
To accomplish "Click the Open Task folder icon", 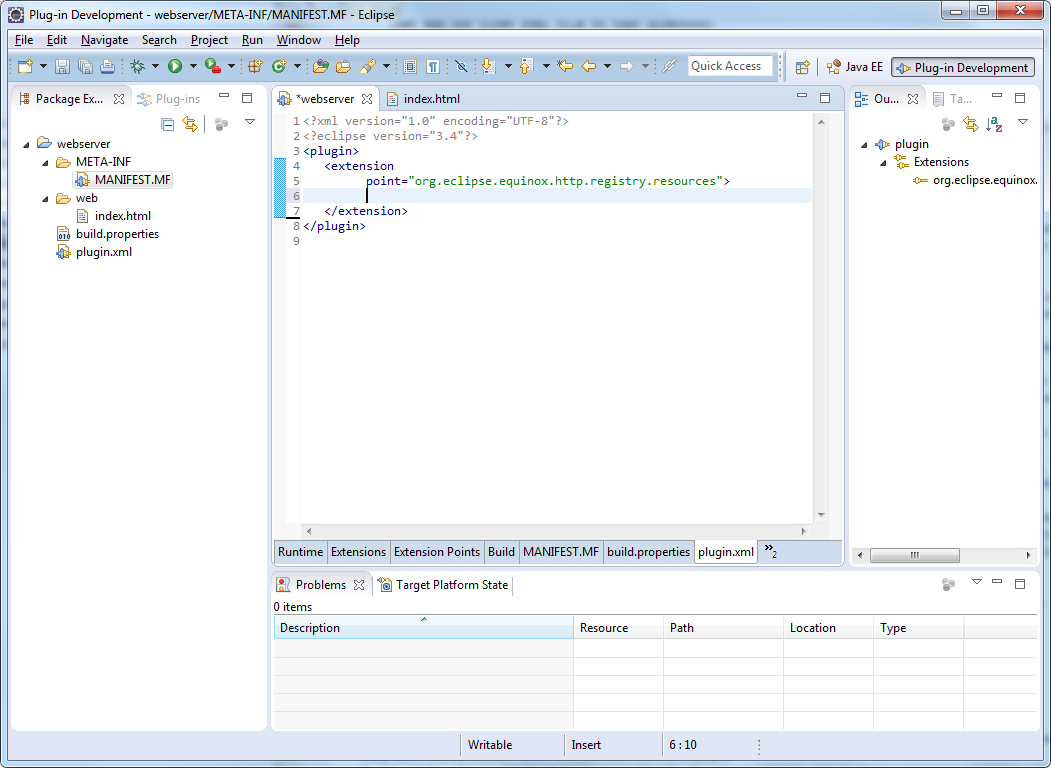I will (x=343, y=66).
